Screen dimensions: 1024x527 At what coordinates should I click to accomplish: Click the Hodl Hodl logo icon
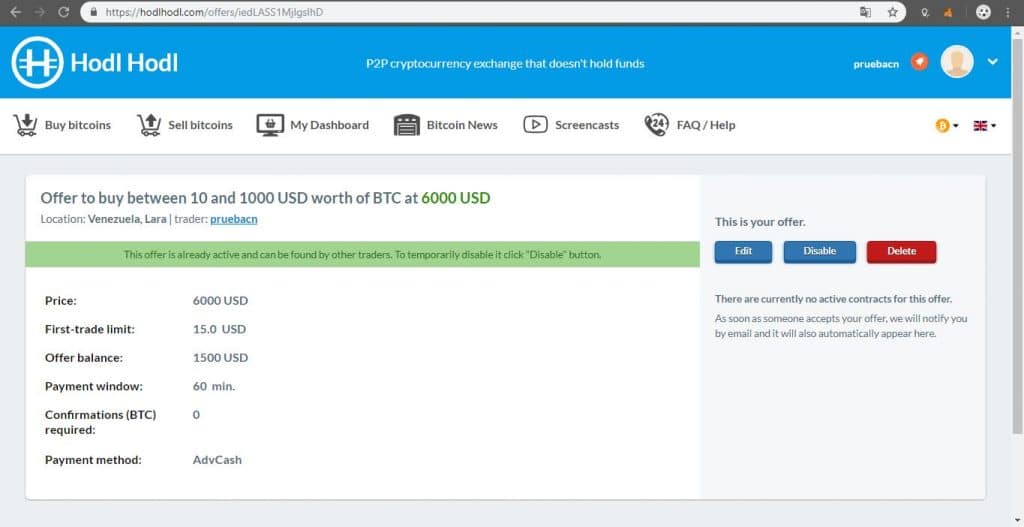point(37,63)
